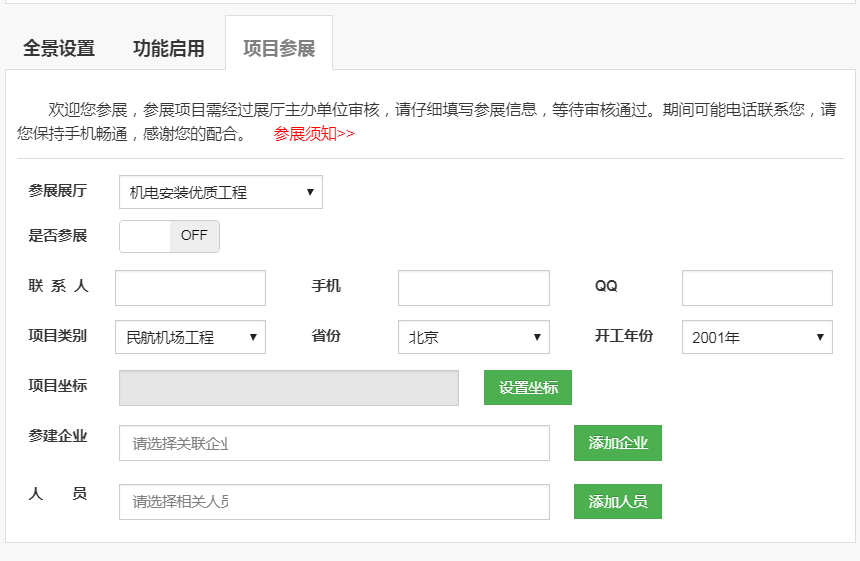The image size is (860, 561).
Task: Focus the 请选择相关人员 input field
Action: 334,502
